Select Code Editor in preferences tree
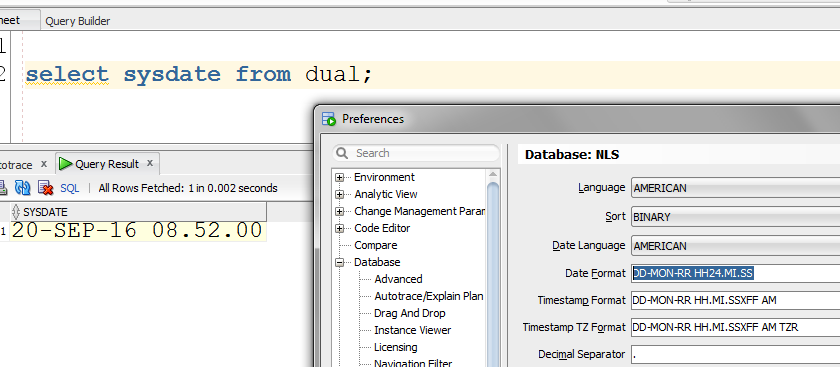 [382, 228]
